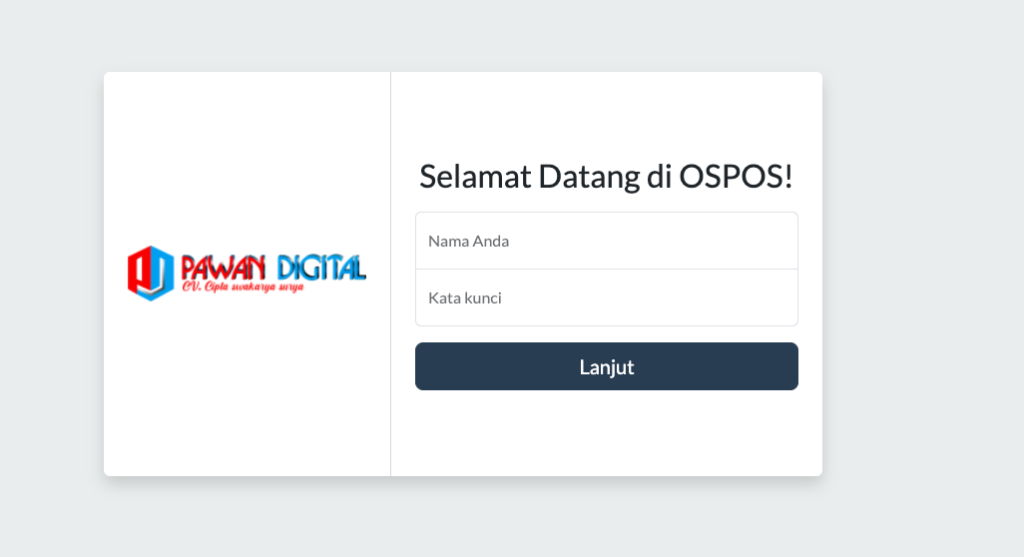1024x557 pixels.
Task: Click the word "Selamat" in the heading
Action: [x=474, y=176]
